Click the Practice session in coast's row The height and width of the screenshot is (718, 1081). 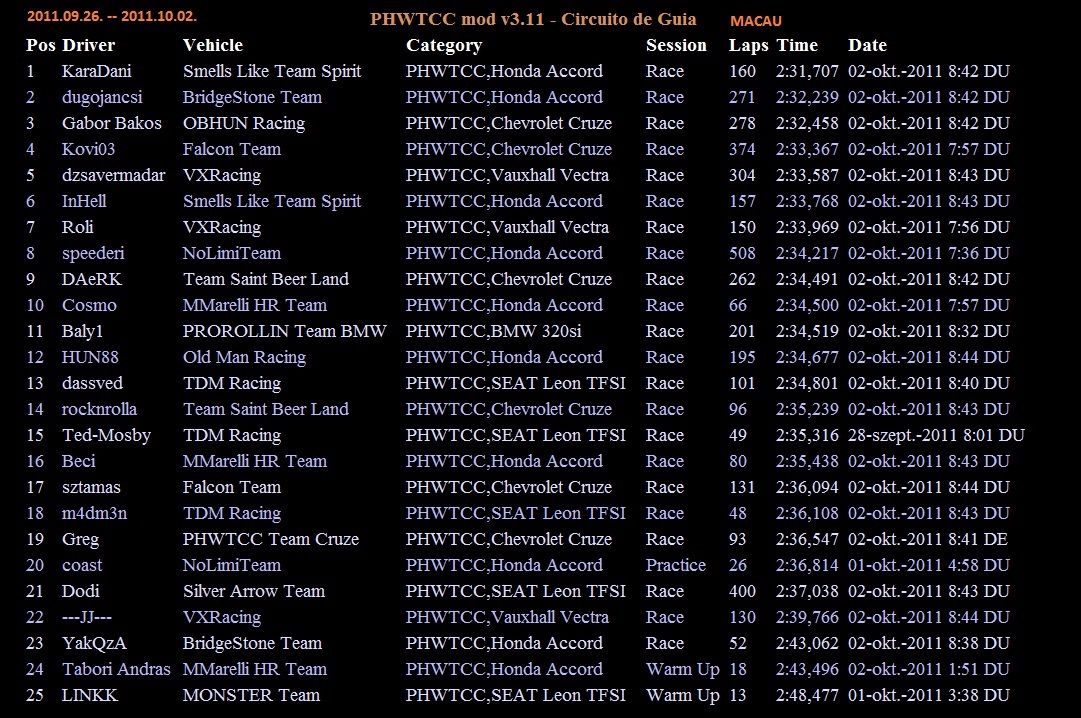676,566
